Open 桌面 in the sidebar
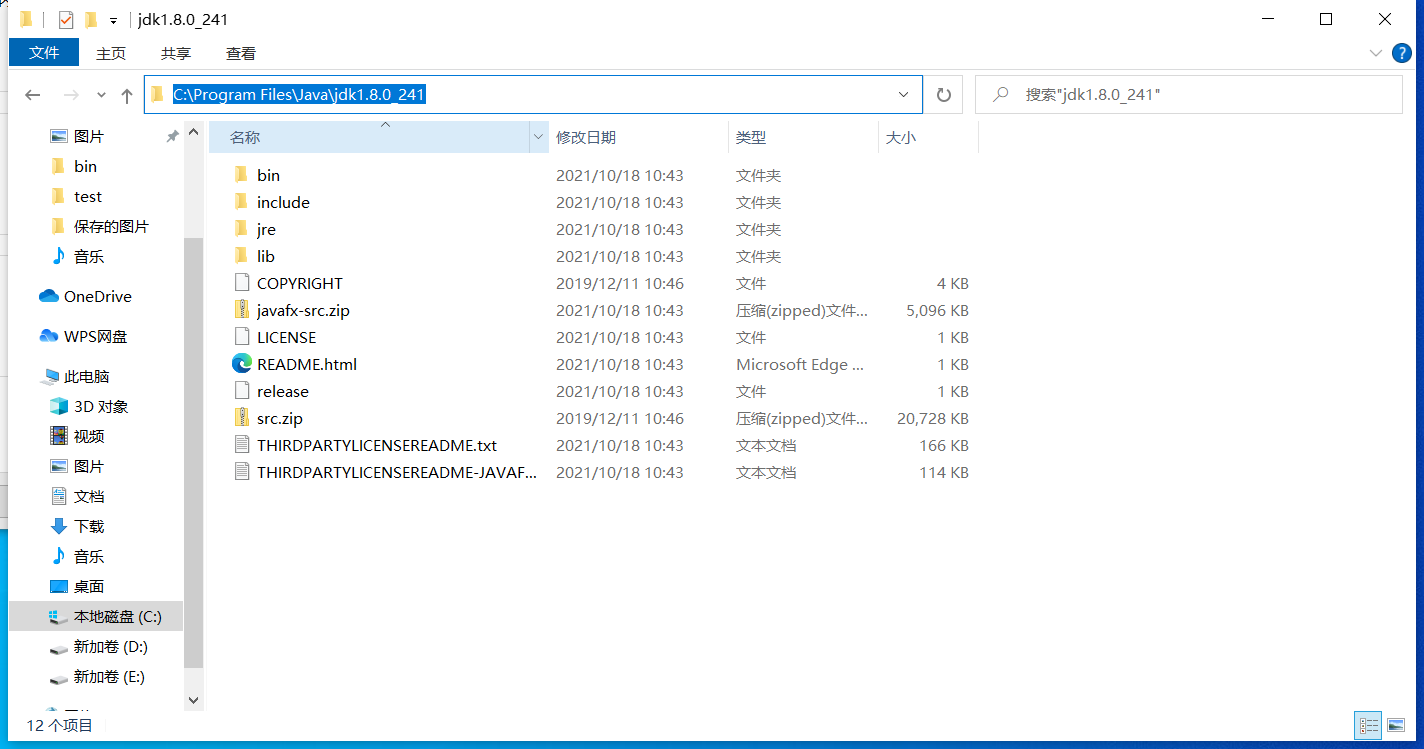The image size is (1424, 749). (x=77, y=586)
